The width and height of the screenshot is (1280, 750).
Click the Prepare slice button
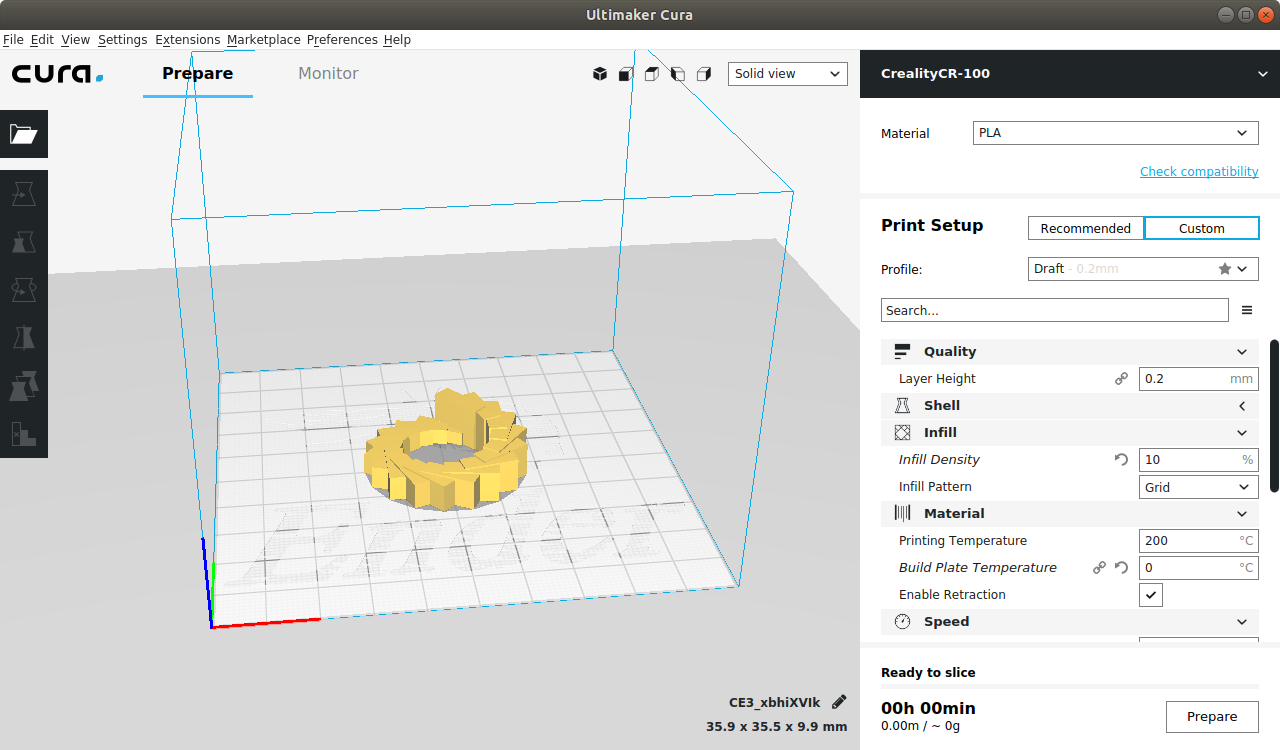[x=1212, y=717]
